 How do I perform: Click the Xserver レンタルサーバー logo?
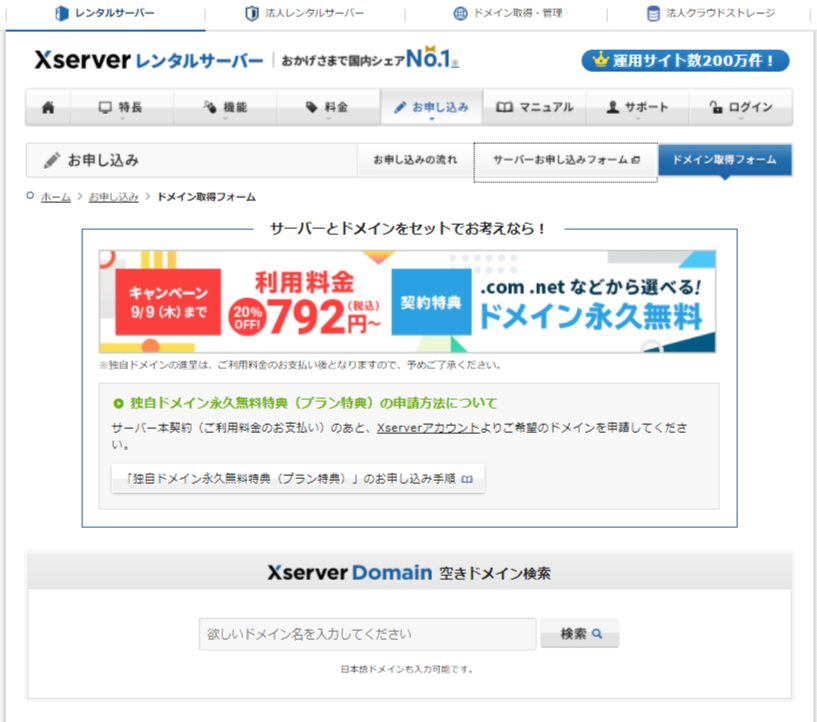point(149,60)
